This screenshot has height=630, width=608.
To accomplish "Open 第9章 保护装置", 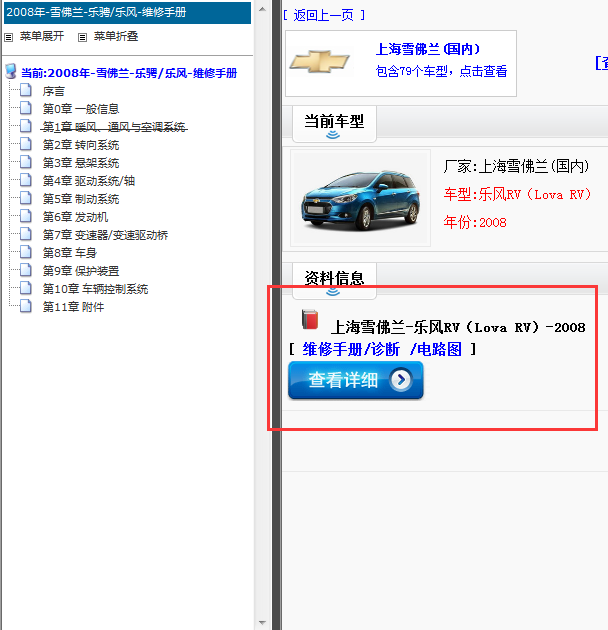I will [81, 271].
